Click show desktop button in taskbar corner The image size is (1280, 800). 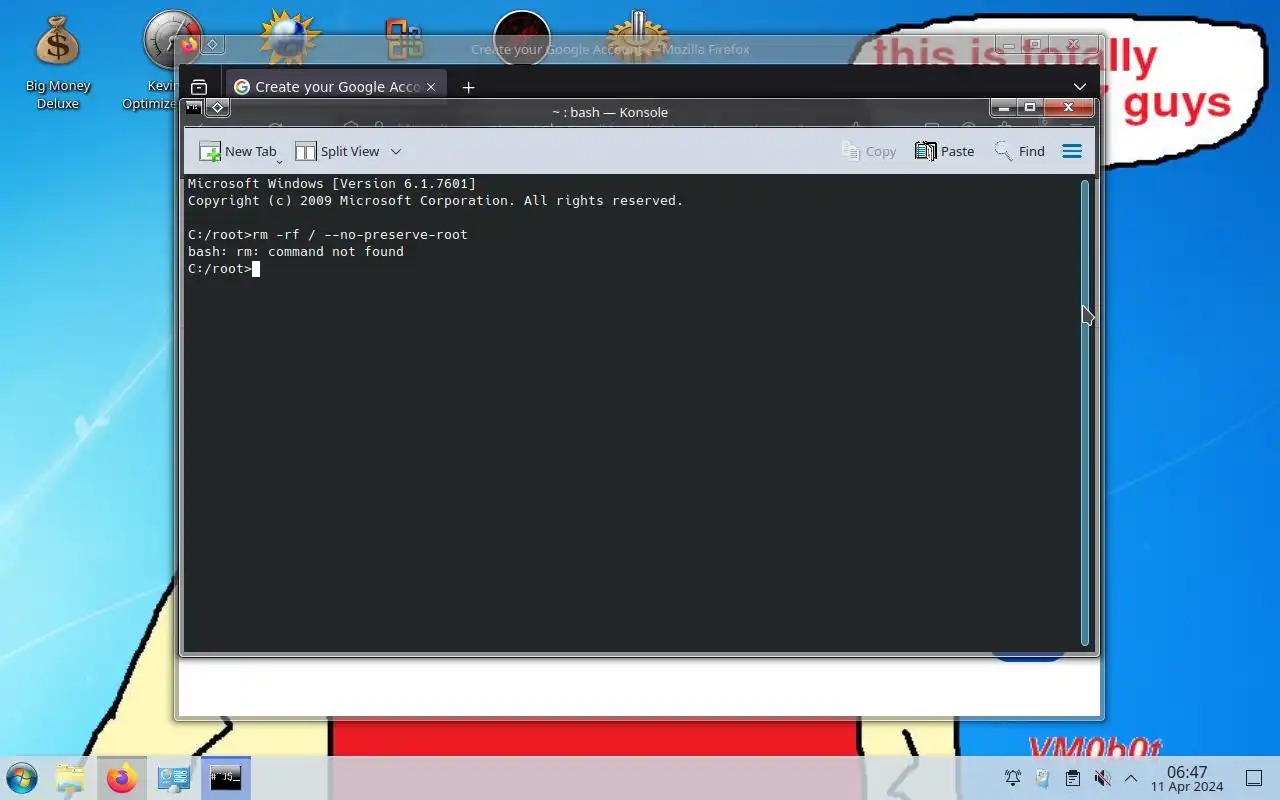pyautogui.click(x=1253, y=778)
